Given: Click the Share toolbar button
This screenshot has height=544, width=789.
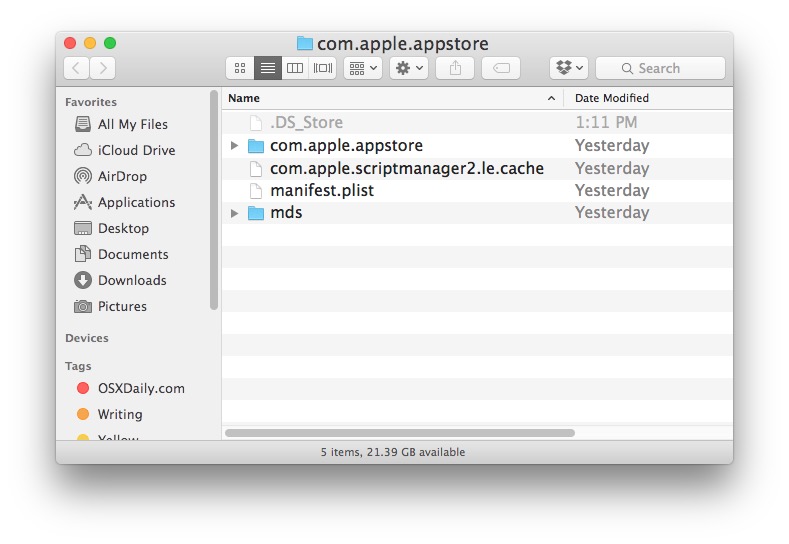Looking at the screenshot, I should coord(455,68).
